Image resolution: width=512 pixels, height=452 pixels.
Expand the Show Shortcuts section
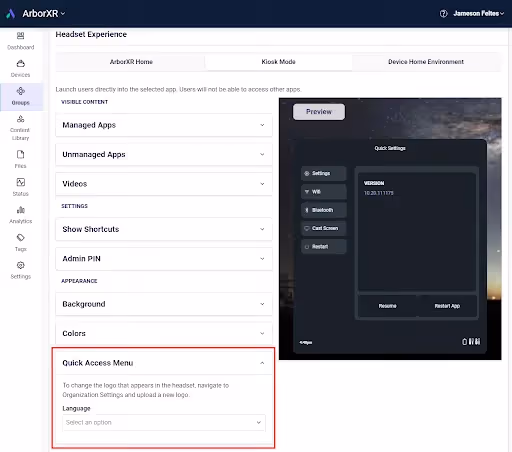[x=164, y=229]
